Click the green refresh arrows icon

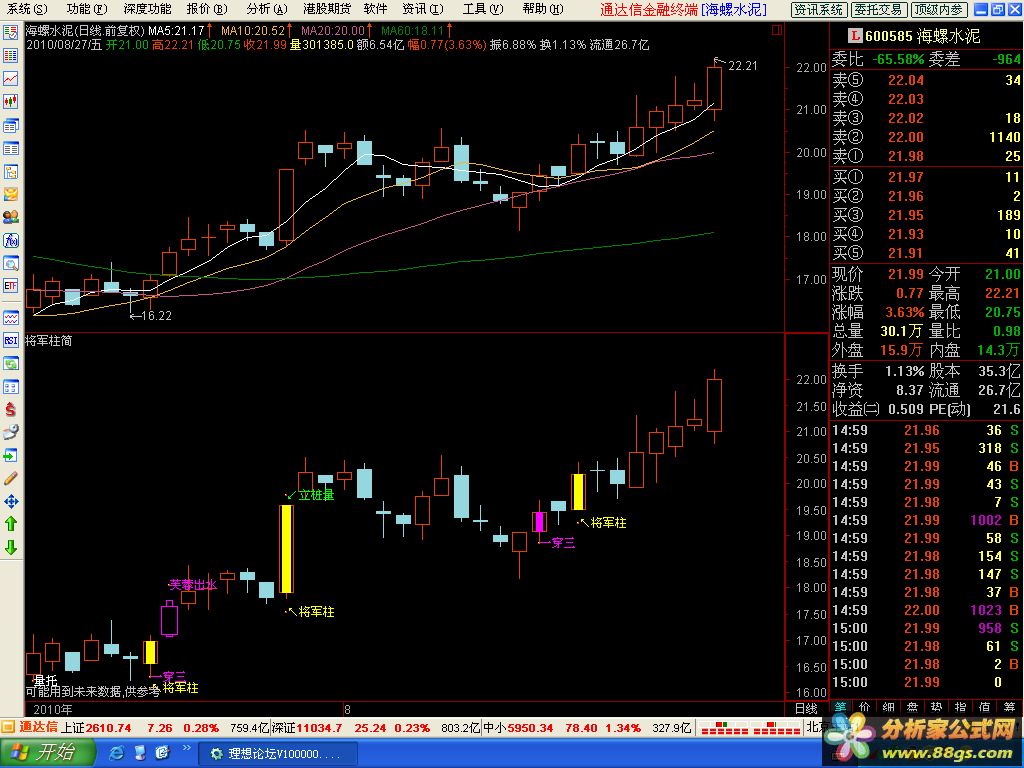[10, 364]
